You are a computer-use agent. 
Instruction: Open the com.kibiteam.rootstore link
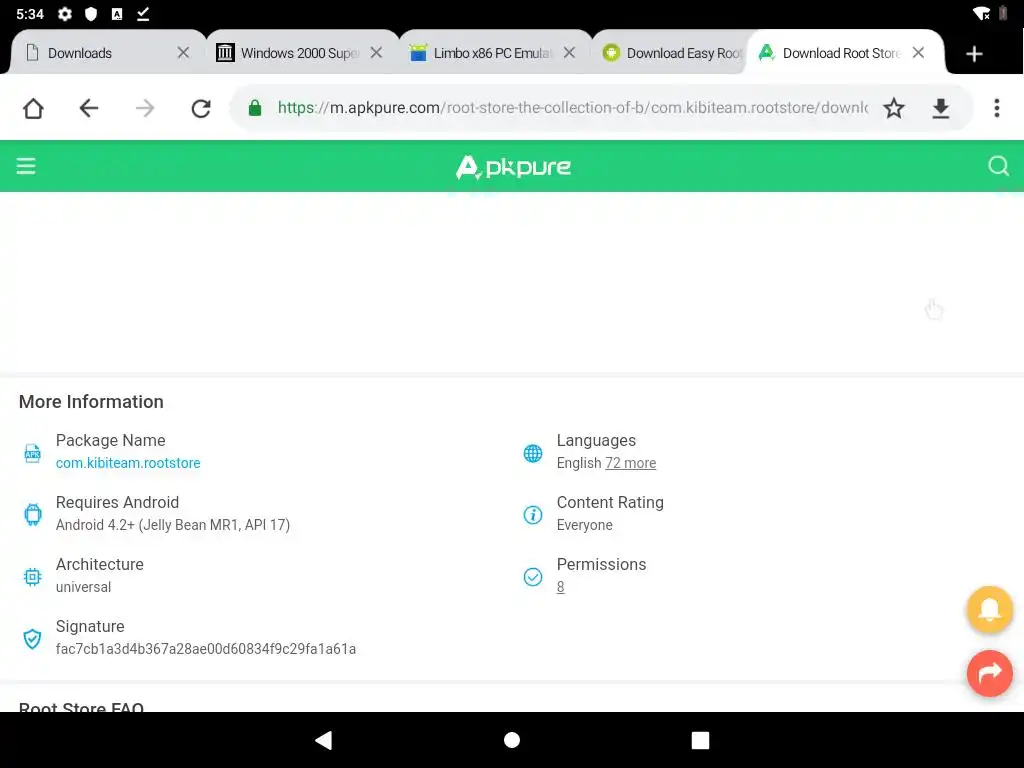[x=128, y=463]
